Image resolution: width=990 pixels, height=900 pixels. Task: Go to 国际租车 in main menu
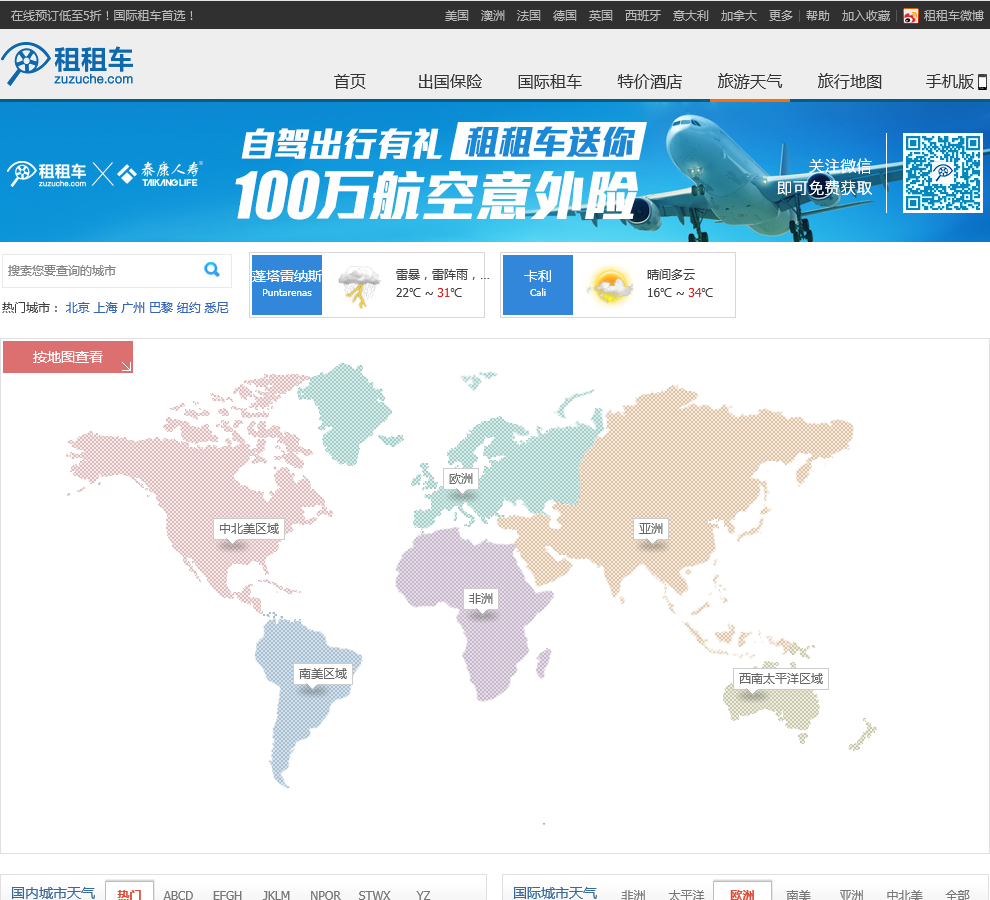coord(549,82)
